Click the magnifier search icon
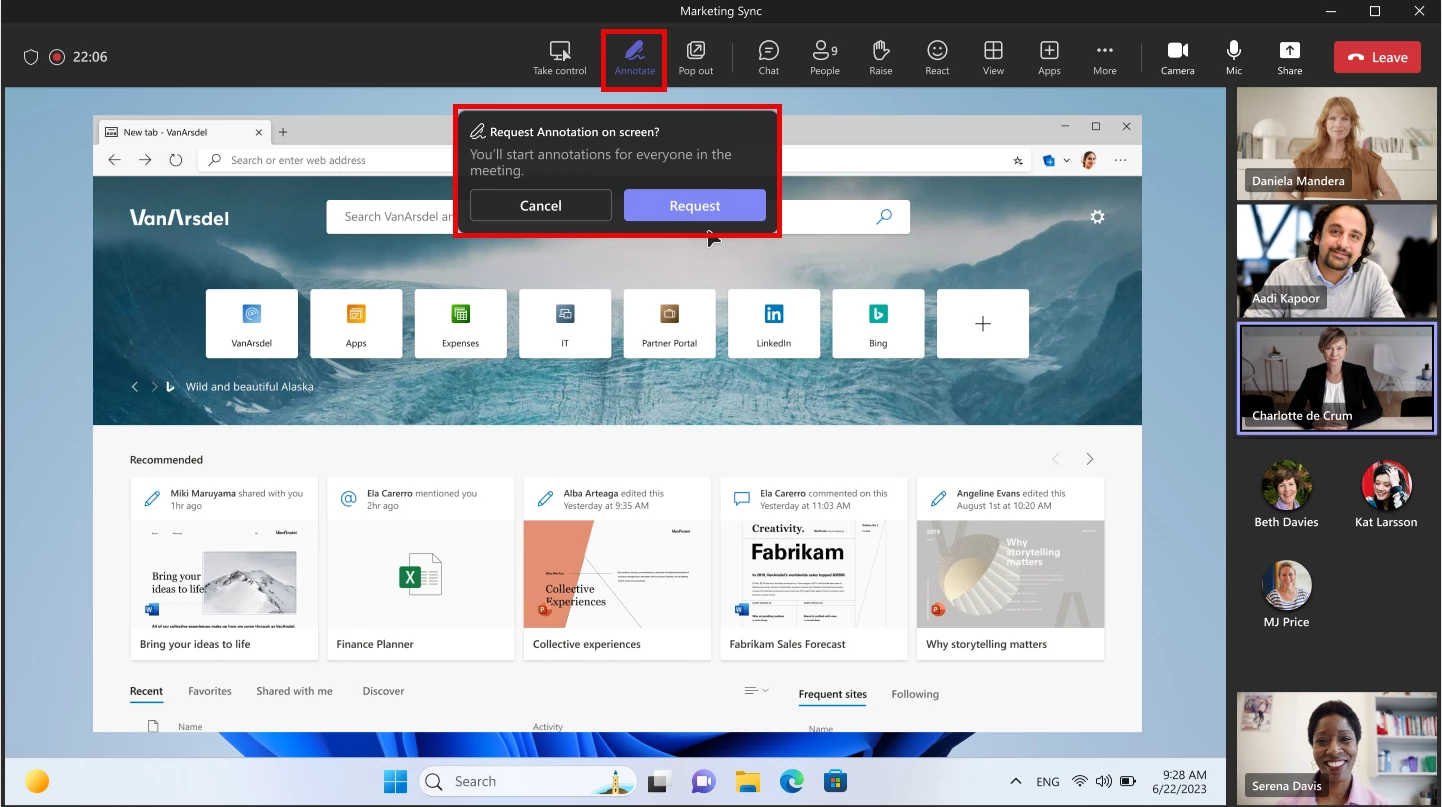This screenshot has height=807, width=1442. (x=884, y=216)
